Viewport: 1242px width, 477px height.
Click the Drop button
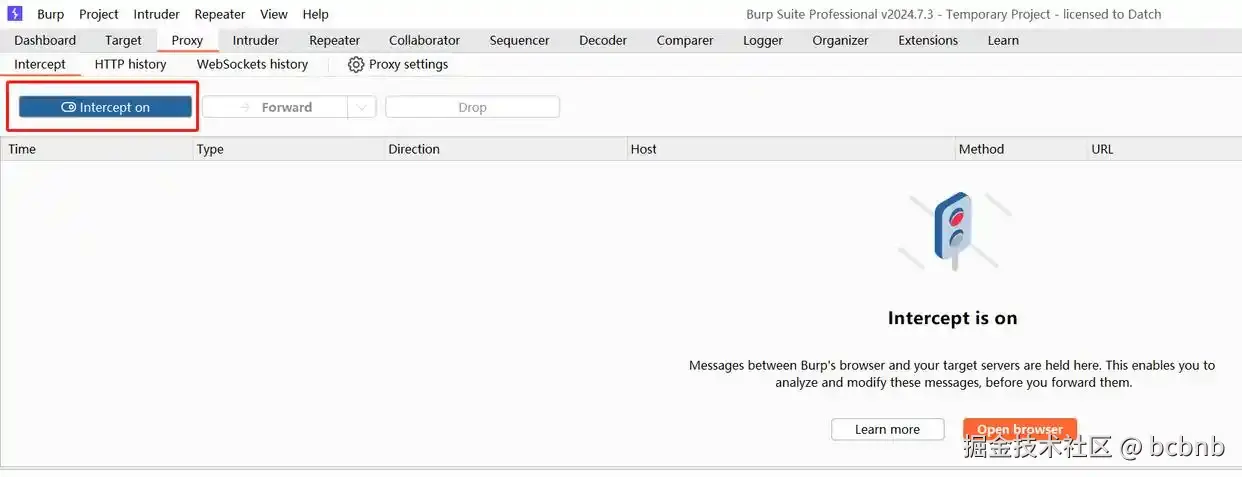point(472,107)
